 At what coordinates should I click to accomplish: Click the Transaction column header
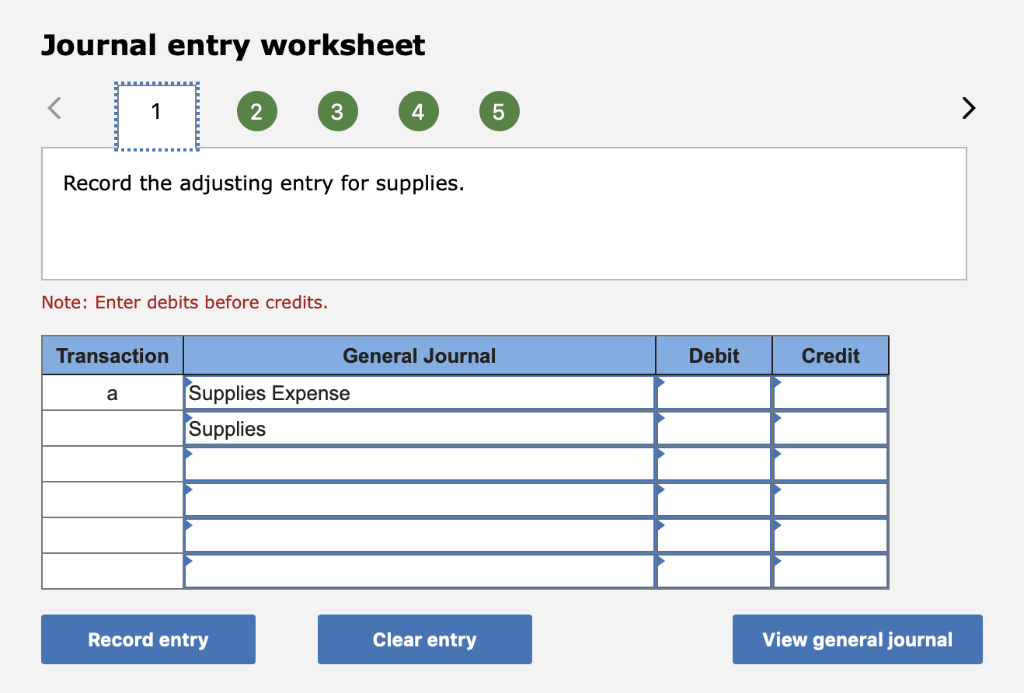tap(112, 356)
